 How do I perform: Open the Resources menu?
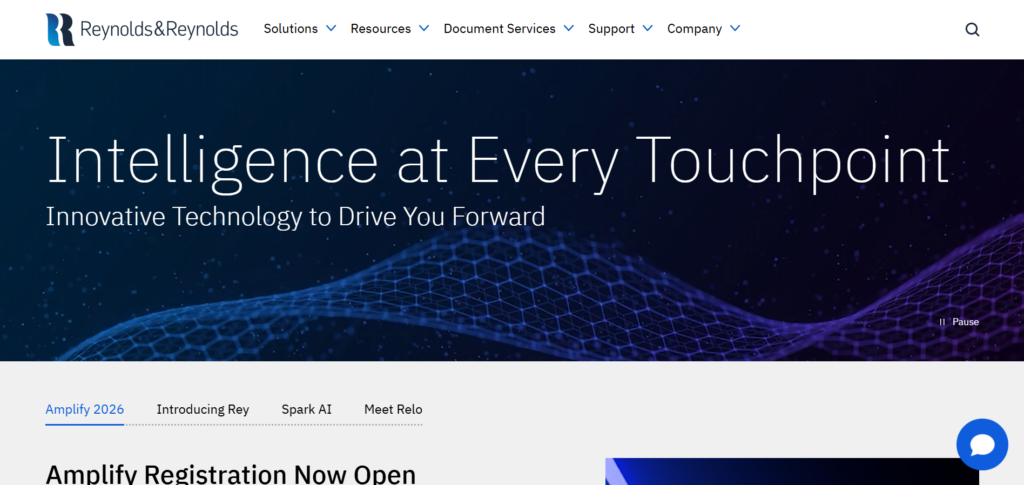tap(381, 29)
